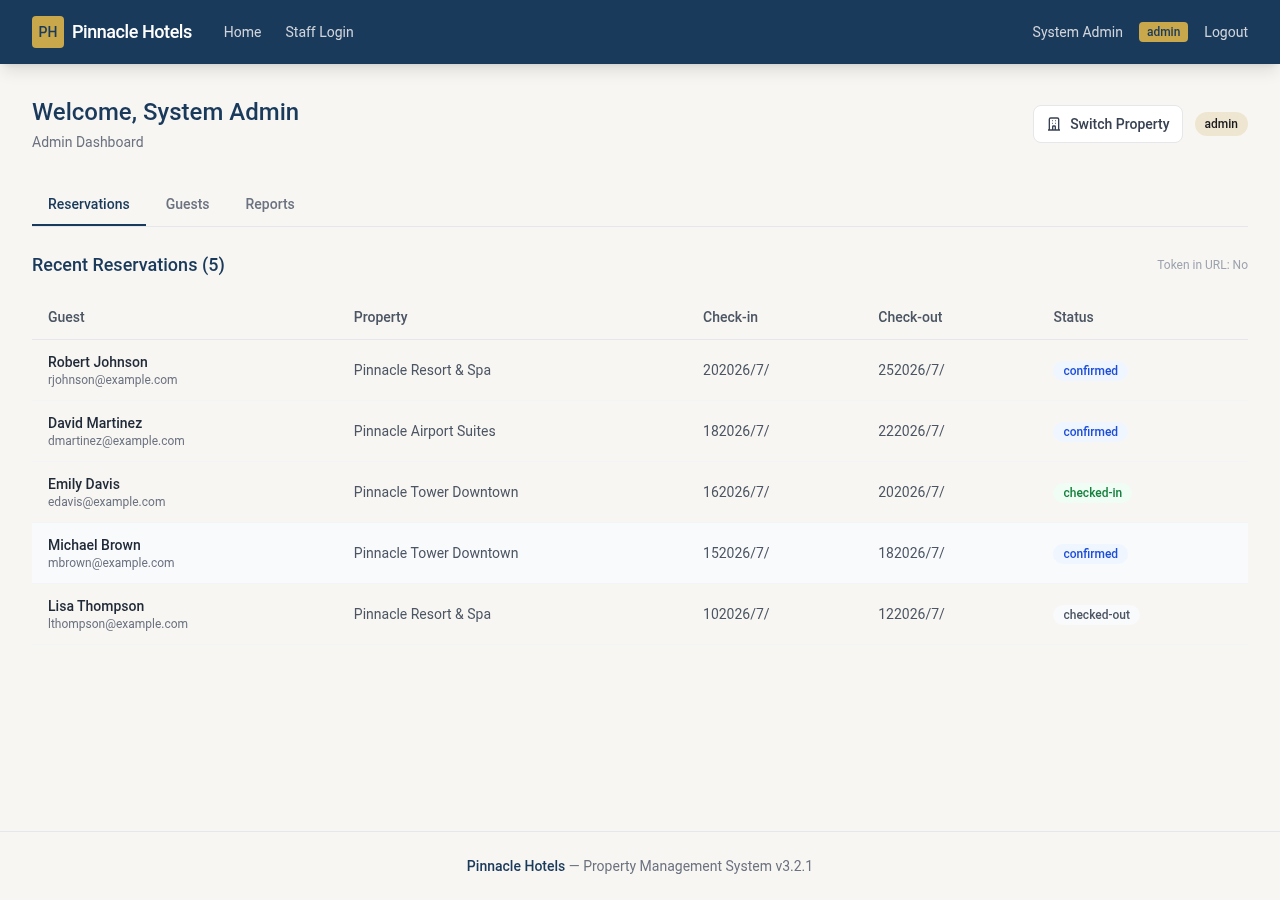Click footer text Property Management System v3.2.1
Screen dimensions: 1280x900
click(x=698, y=866)
